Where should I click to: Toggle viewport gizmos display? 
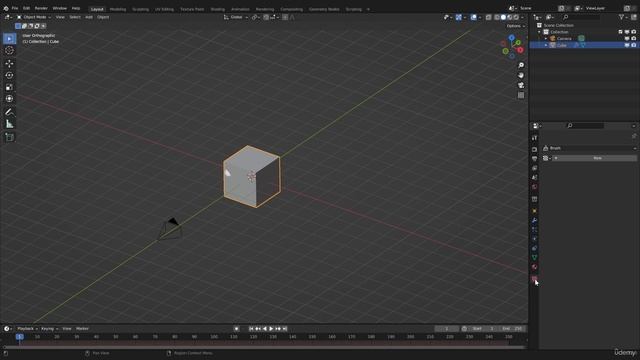tap(459, 17)
